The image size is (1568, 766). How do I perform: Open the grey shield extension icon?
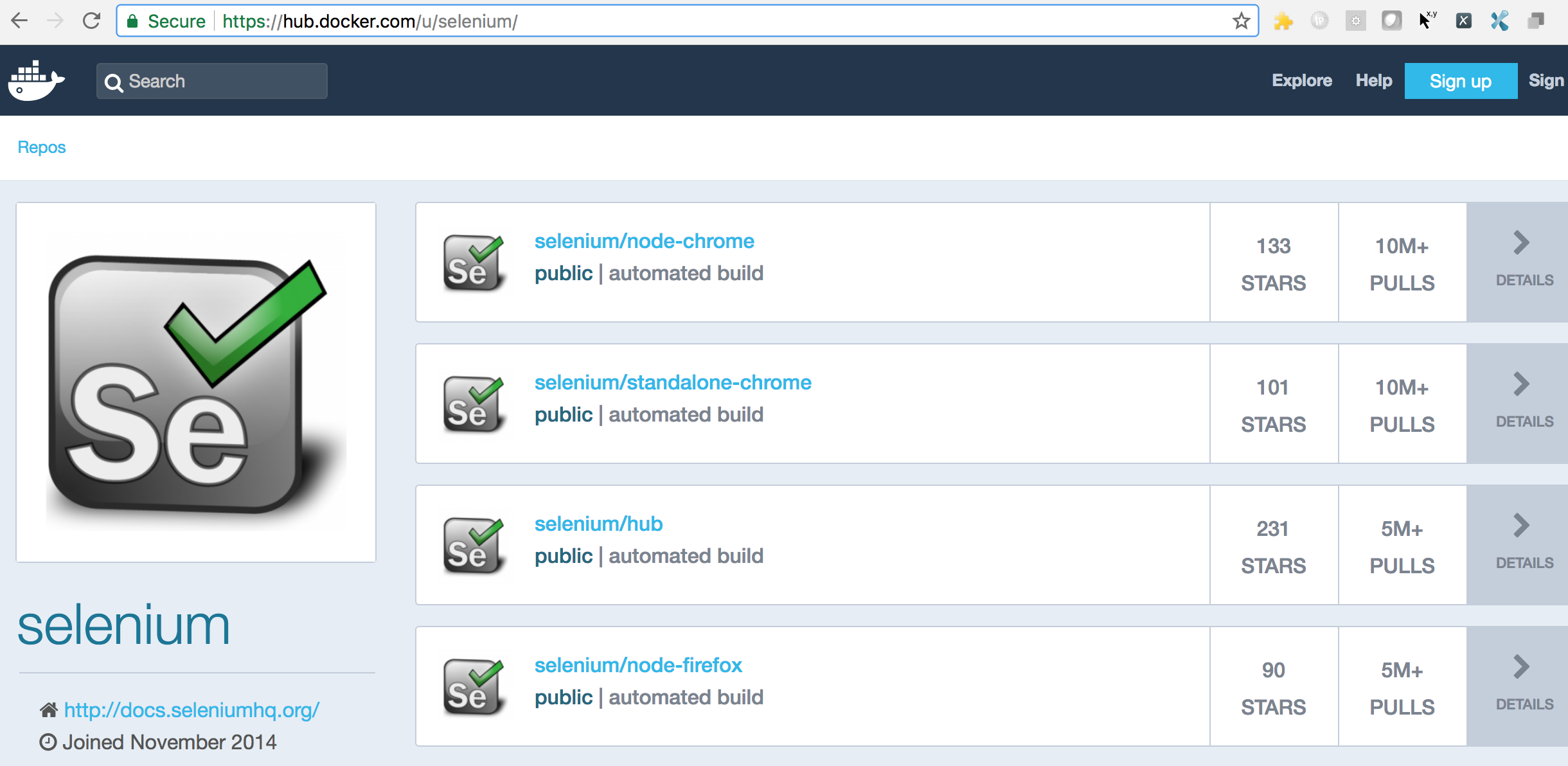[x=1391, y=21]
